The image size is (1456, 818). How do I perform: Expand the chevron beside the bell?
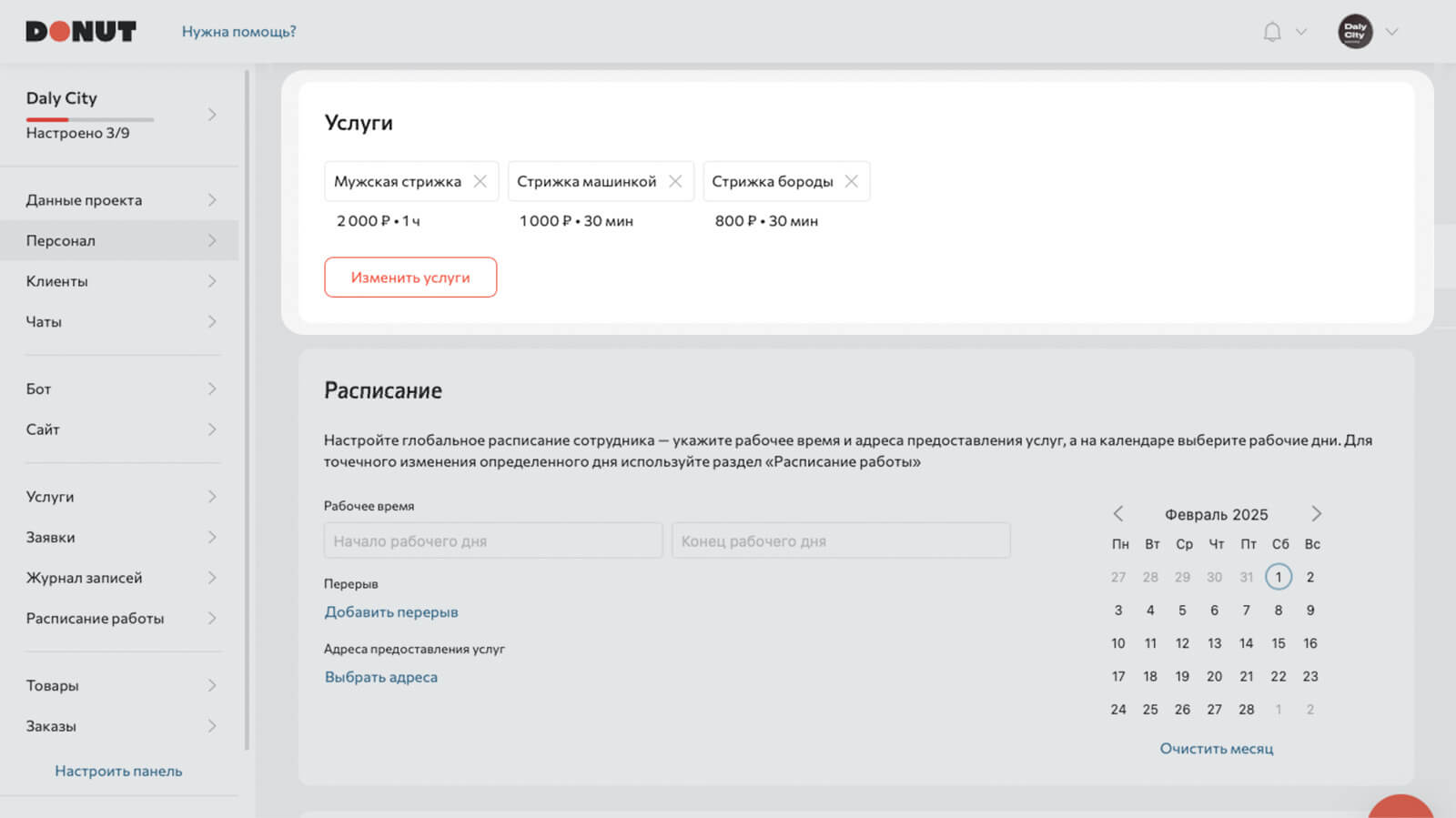[1301, 32]
